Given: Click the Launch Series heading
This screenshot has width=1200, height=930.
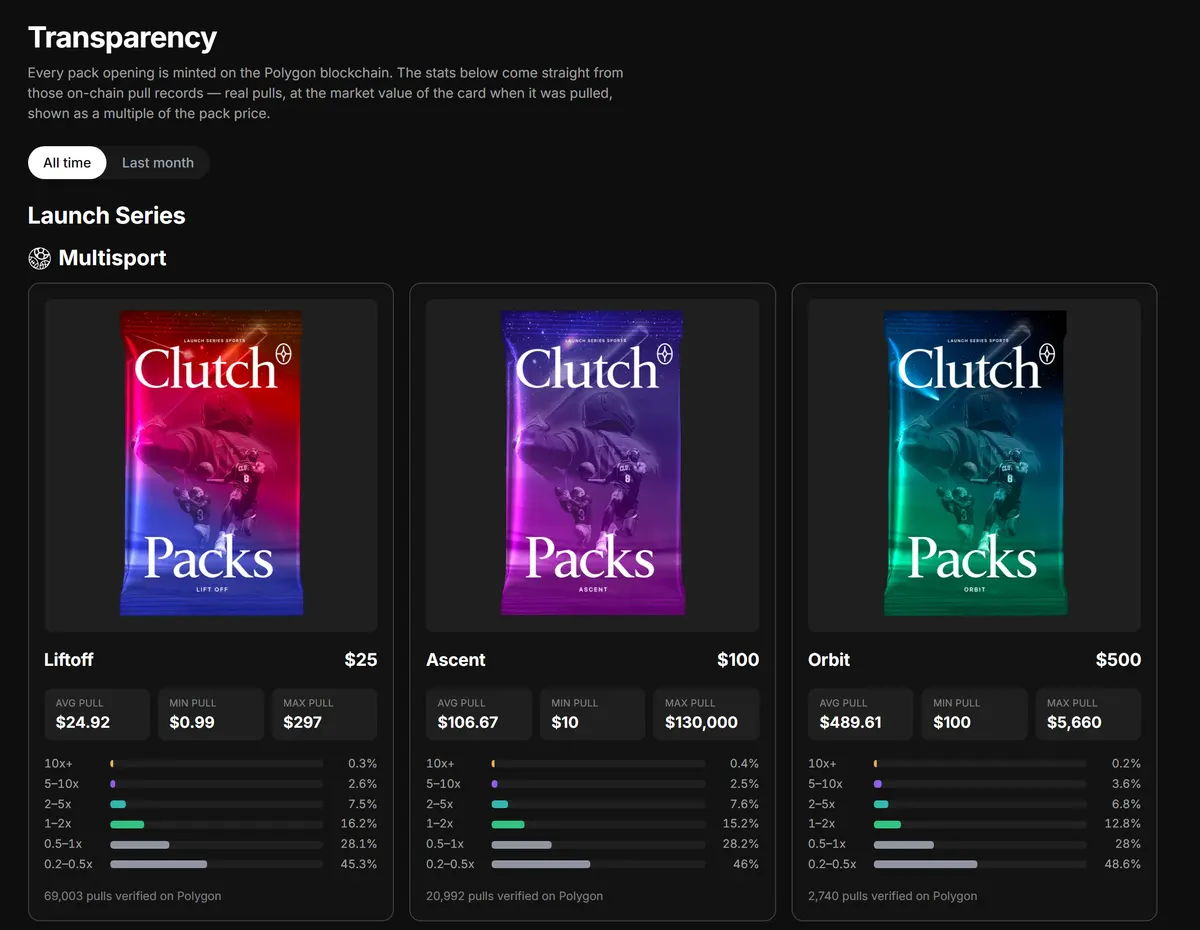Looking at the screenshot, I should (107, 216).
